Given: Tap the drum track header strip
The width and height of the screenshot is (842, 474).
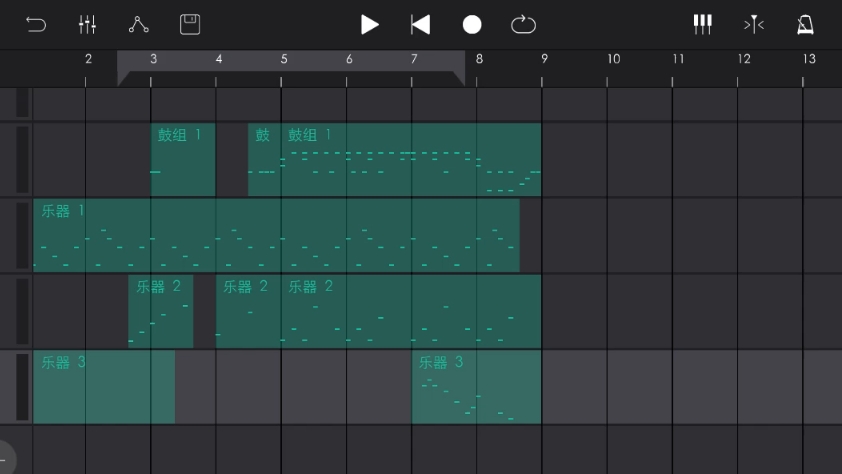Looking at the screenshot, I should (x=22, y=159).
